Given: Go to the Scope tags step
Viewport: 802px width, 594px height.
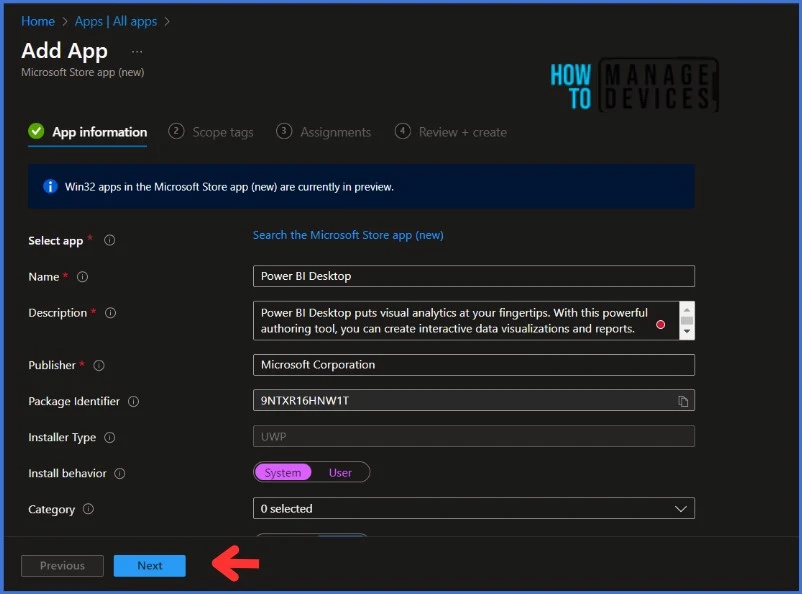Looking at the screenshot, I should click(211, 132).
